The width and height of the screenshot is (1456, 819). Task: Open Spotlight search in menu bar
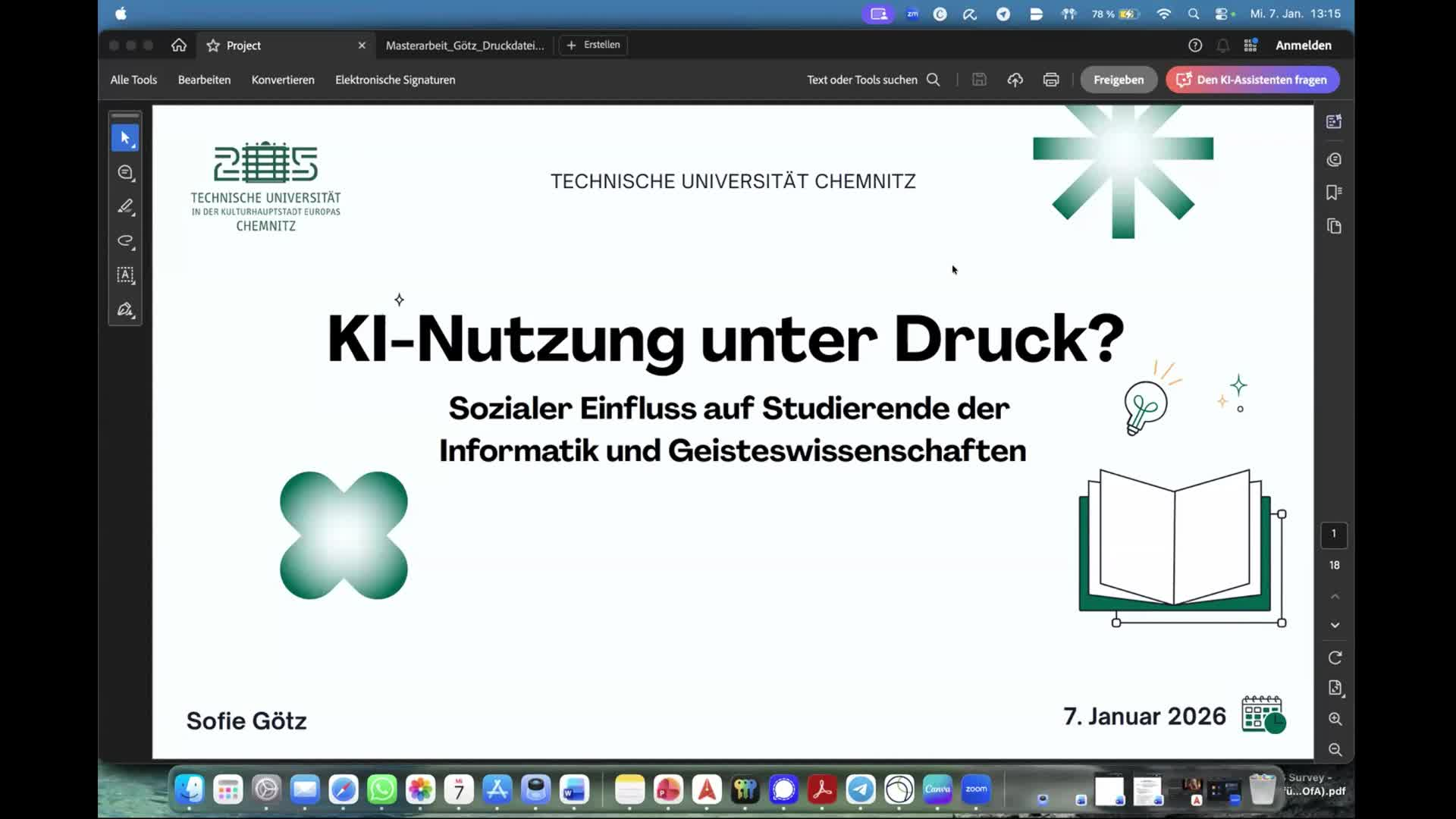[x=1194, y=14]
